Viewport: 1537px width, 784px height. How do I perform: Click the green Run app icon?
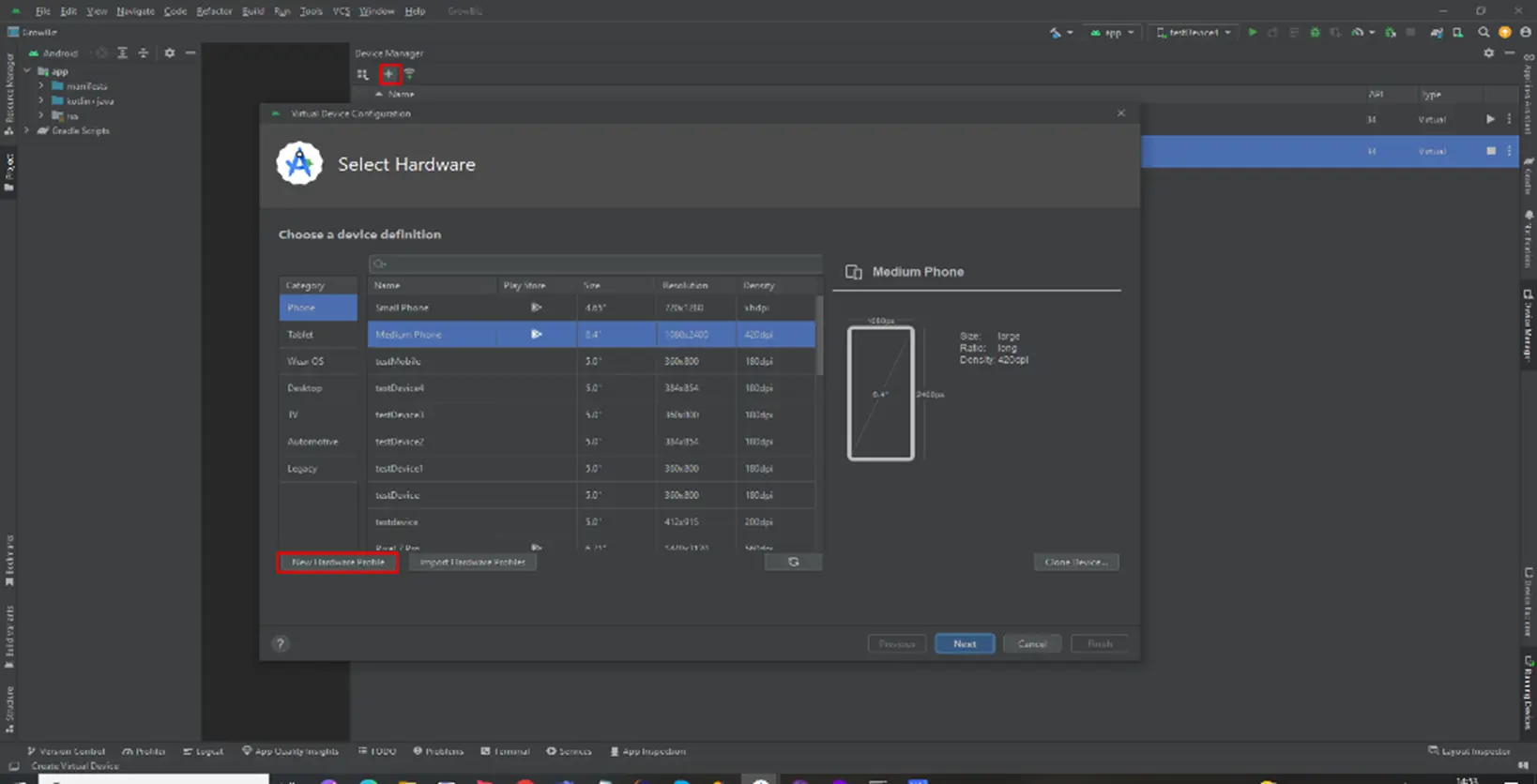point(1252,33)
